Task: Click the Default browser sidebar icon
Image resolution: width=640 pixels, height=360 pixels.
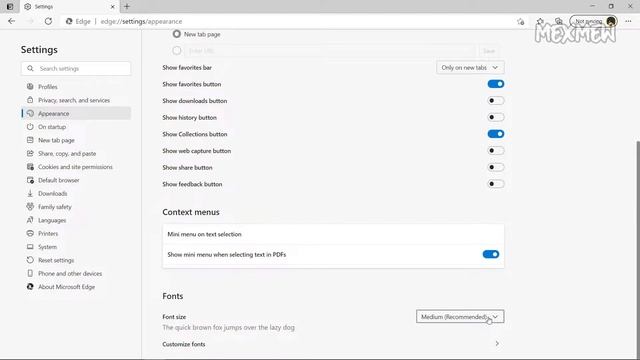Action: click(x=30, y=180)
